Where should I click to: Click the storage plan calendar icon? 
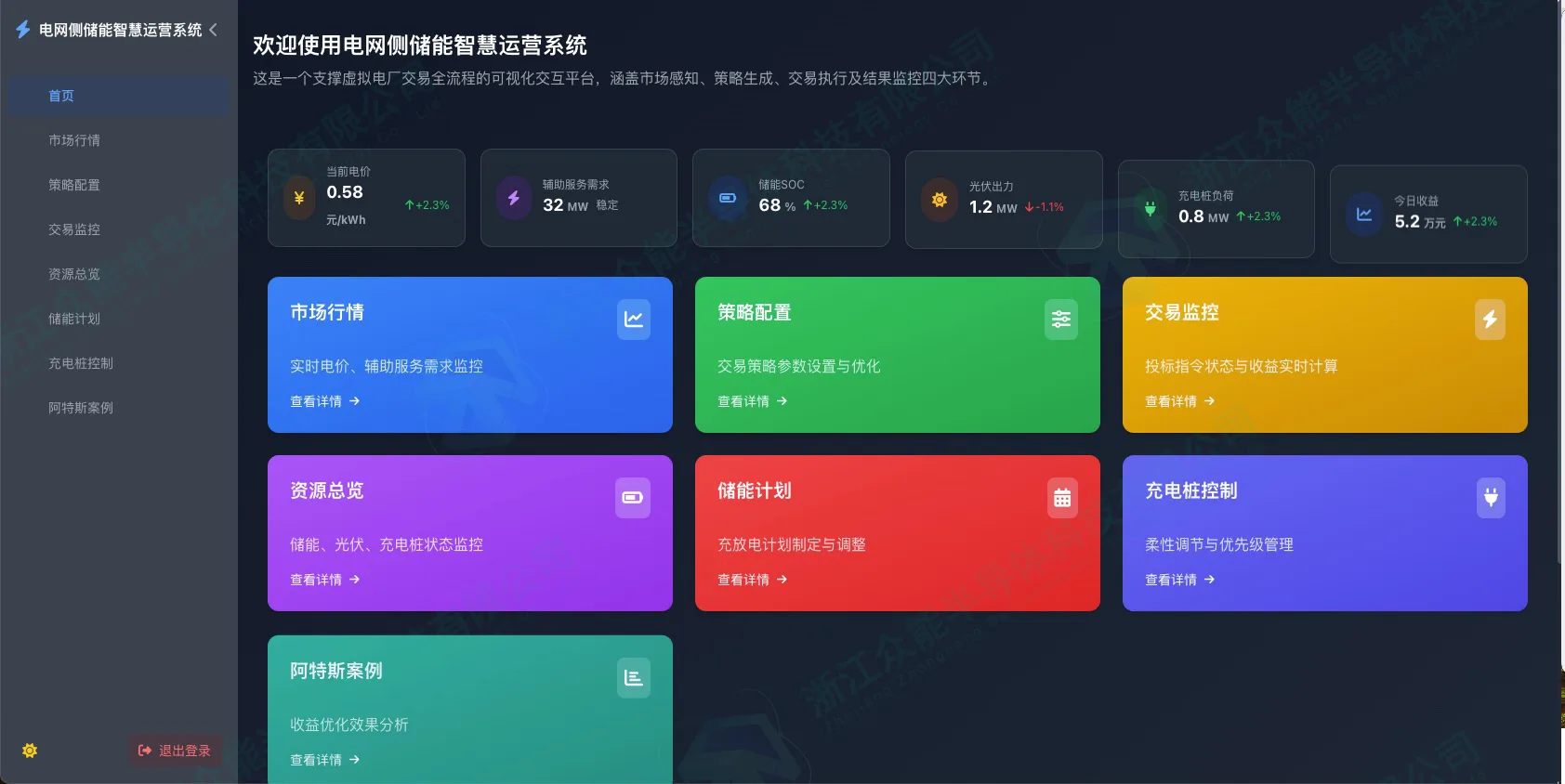tap(1061, 498)
